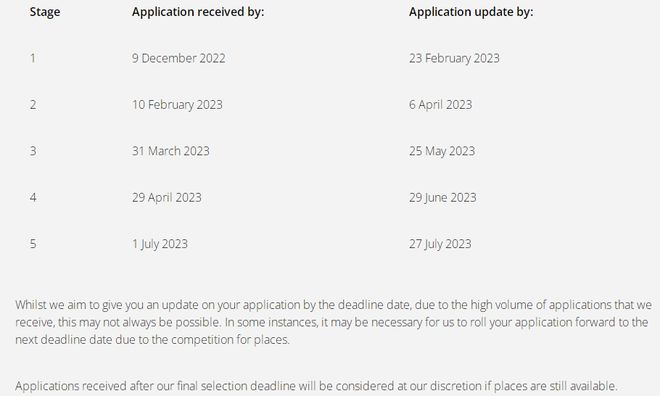The width and height of the screenshot is (660, 396).
Task: Select the 31 March 2023 date
Action: click(170, 151)
